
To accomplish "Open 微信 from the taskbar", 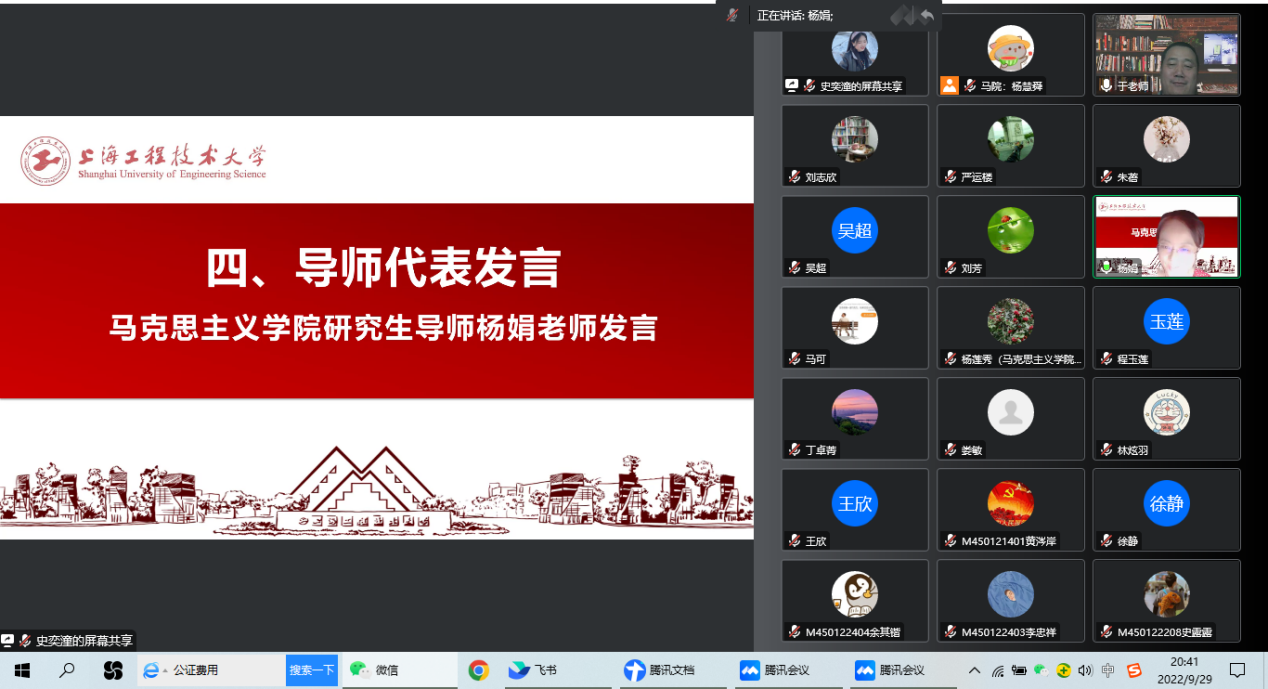I will click(375, 670).
